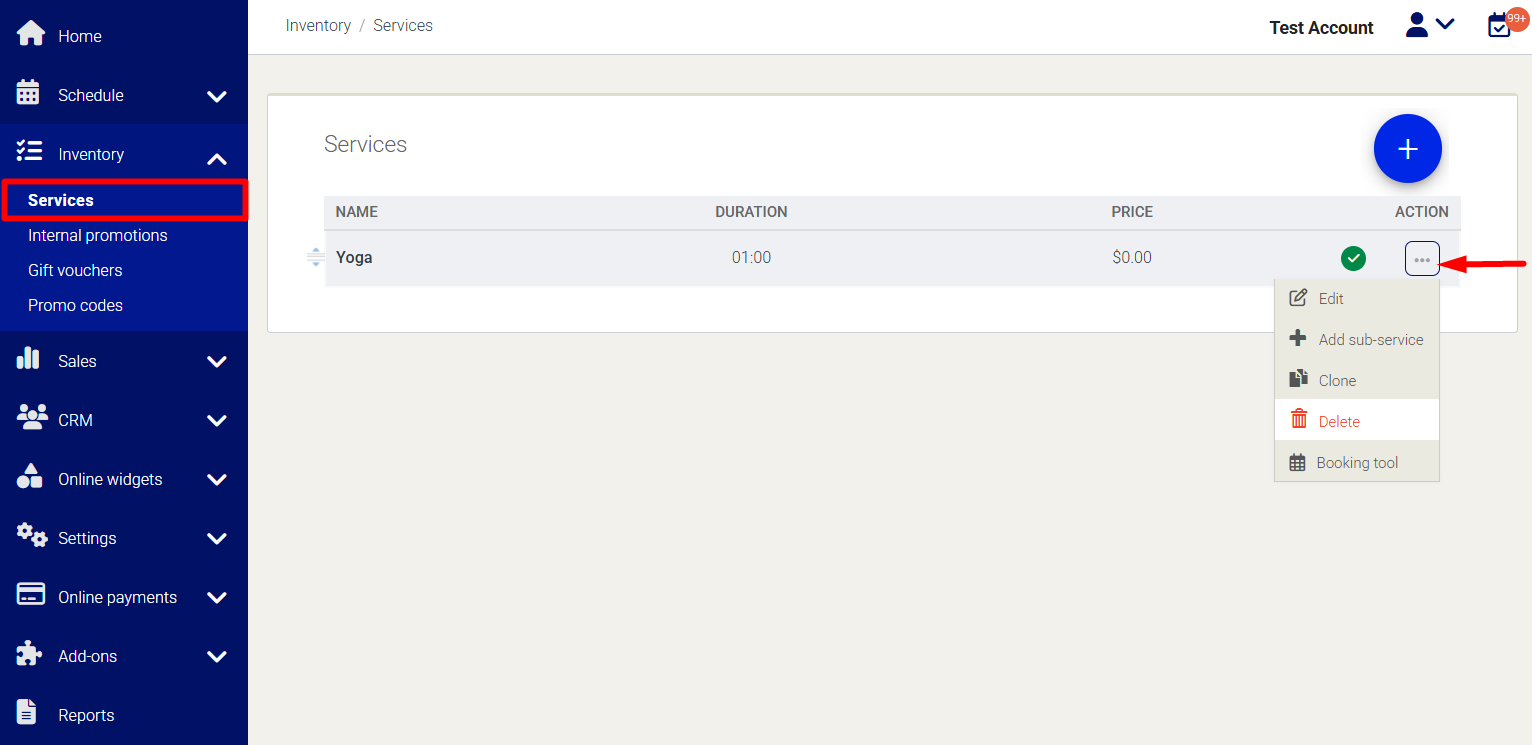Click the CRM people icon
This screenshot has width=1532, height=745.
[32, 419]
